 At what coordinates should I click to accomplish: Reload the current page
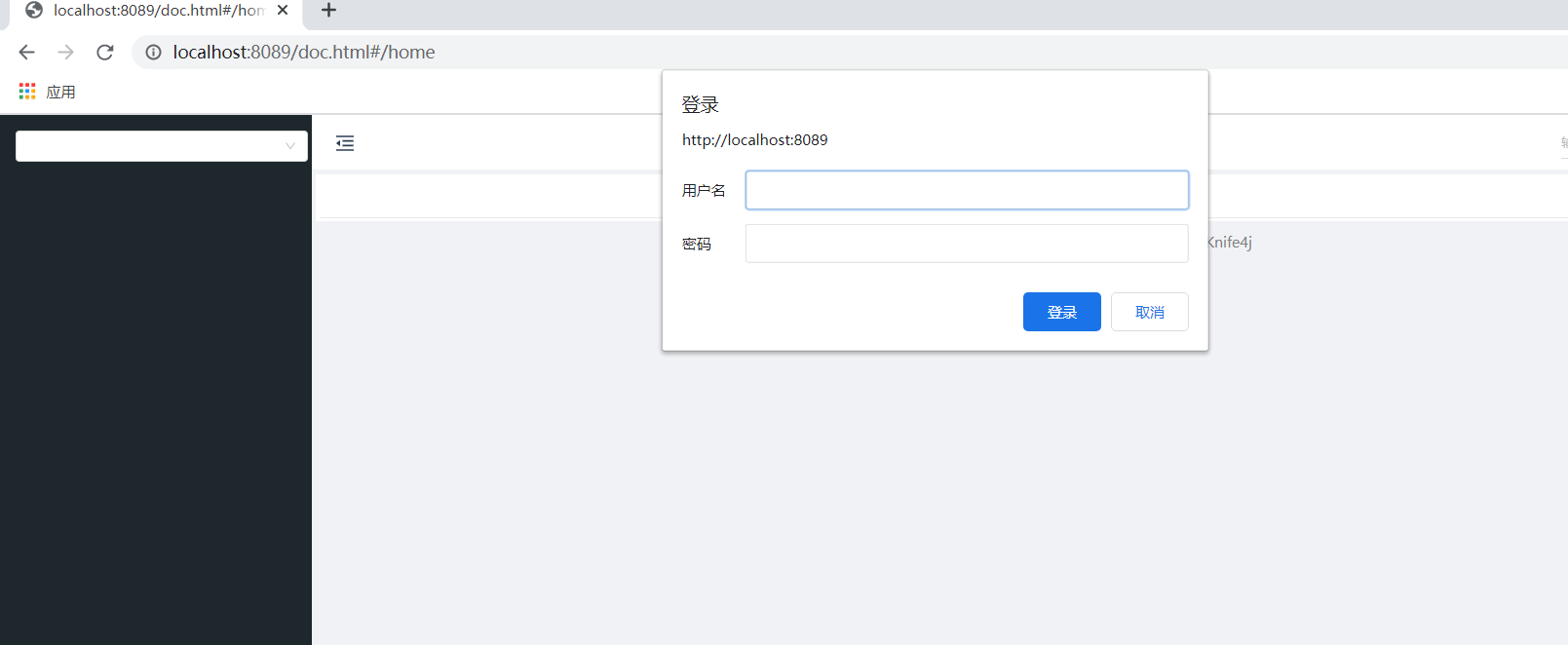[x=105, y=53]
